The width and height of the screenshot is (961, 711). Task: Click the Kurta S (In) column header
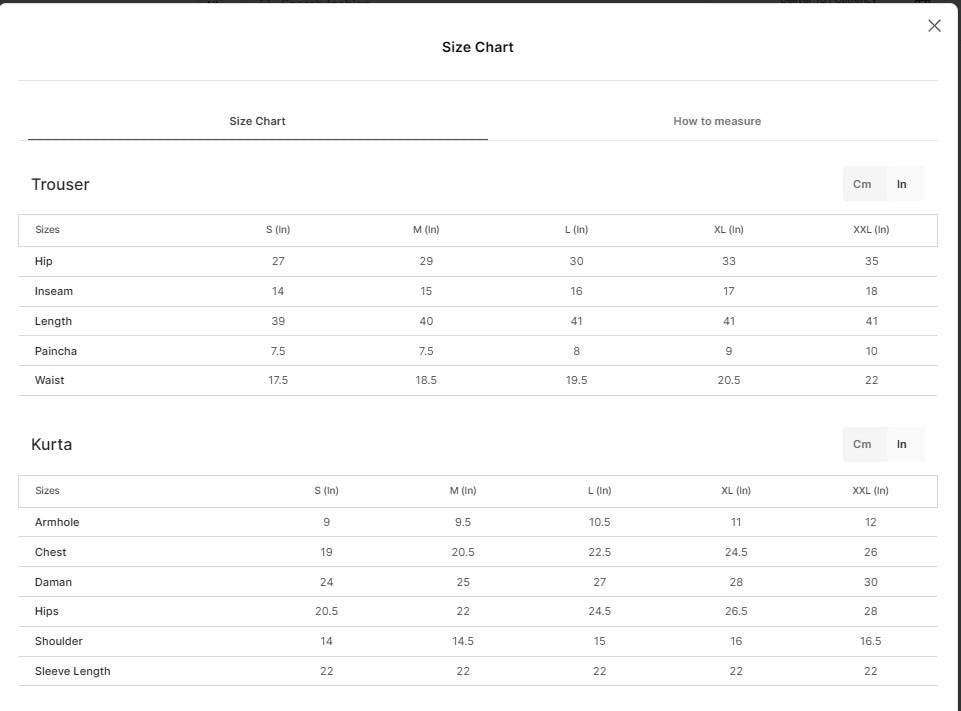point(326,490)
